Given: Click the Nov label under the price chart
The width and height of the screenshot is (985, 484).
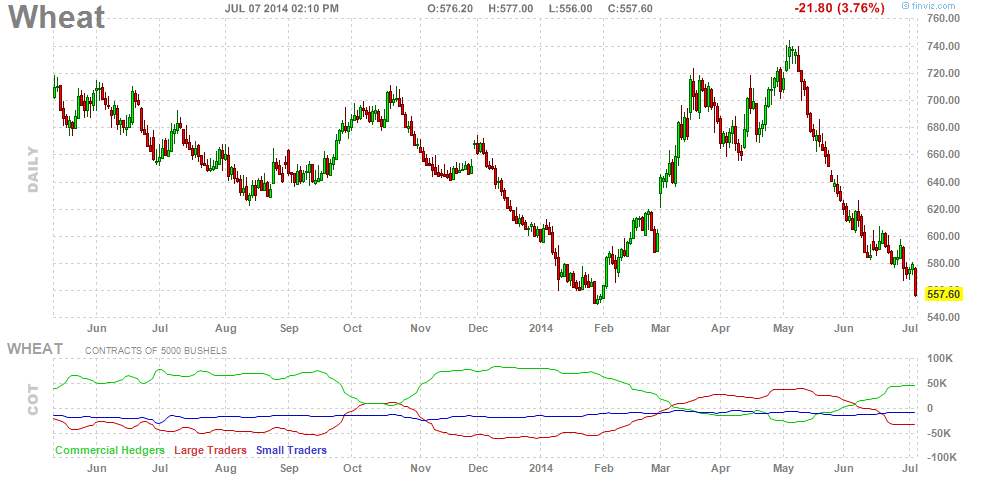Looking at the screenshot, I should (x=420, y=328).
